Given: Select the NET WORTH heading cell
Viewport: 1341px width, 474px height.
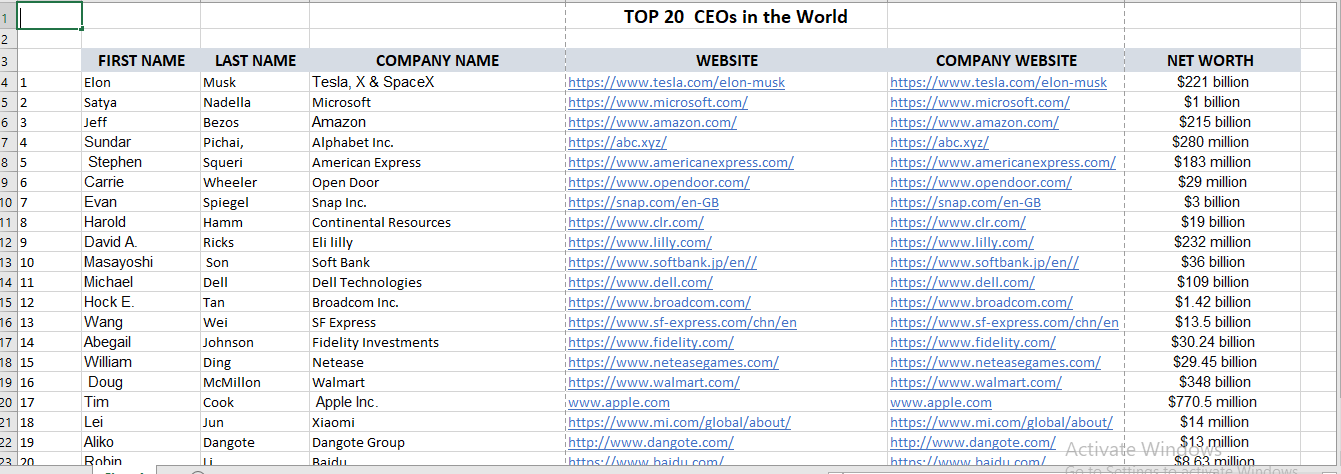Looking at the screenshot, I should (1210, 60).
